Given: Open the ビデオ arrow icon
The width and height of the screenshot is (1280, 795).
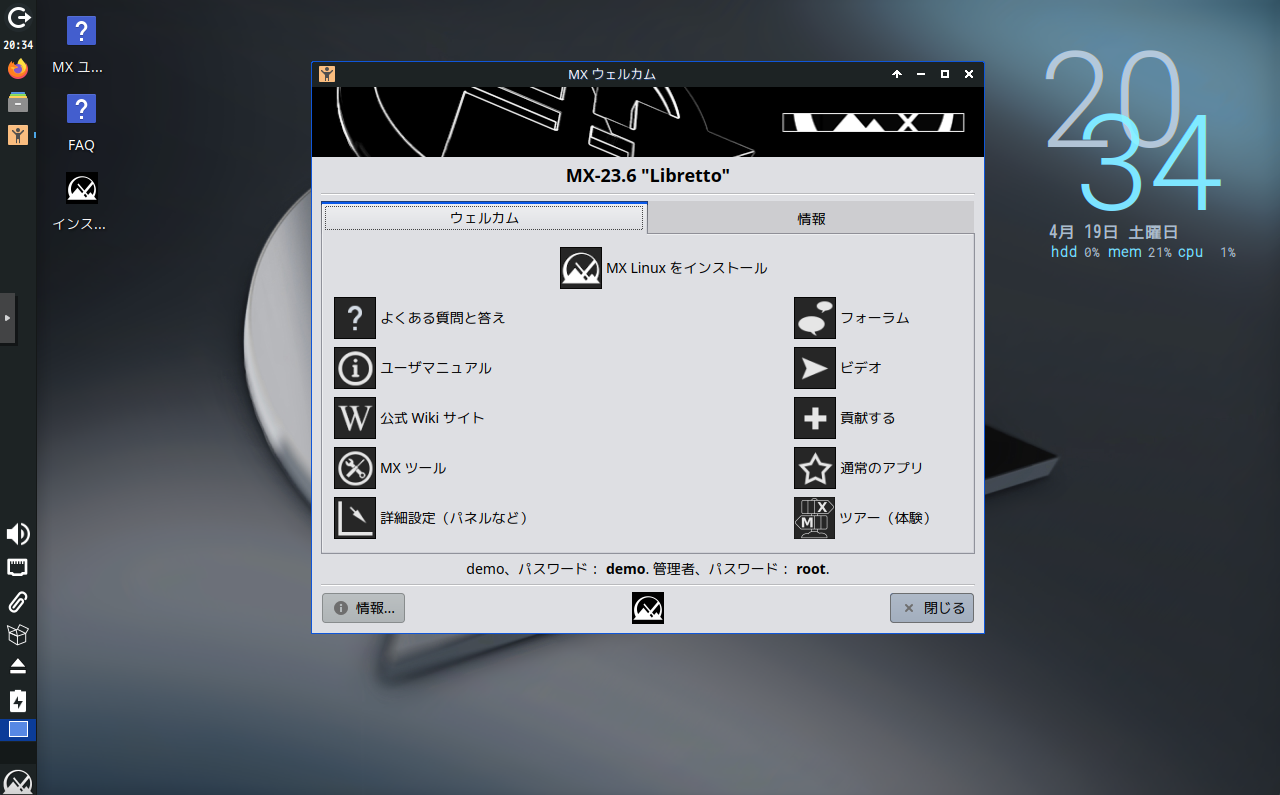Looking at the screenshot, I should pos(815,368).
